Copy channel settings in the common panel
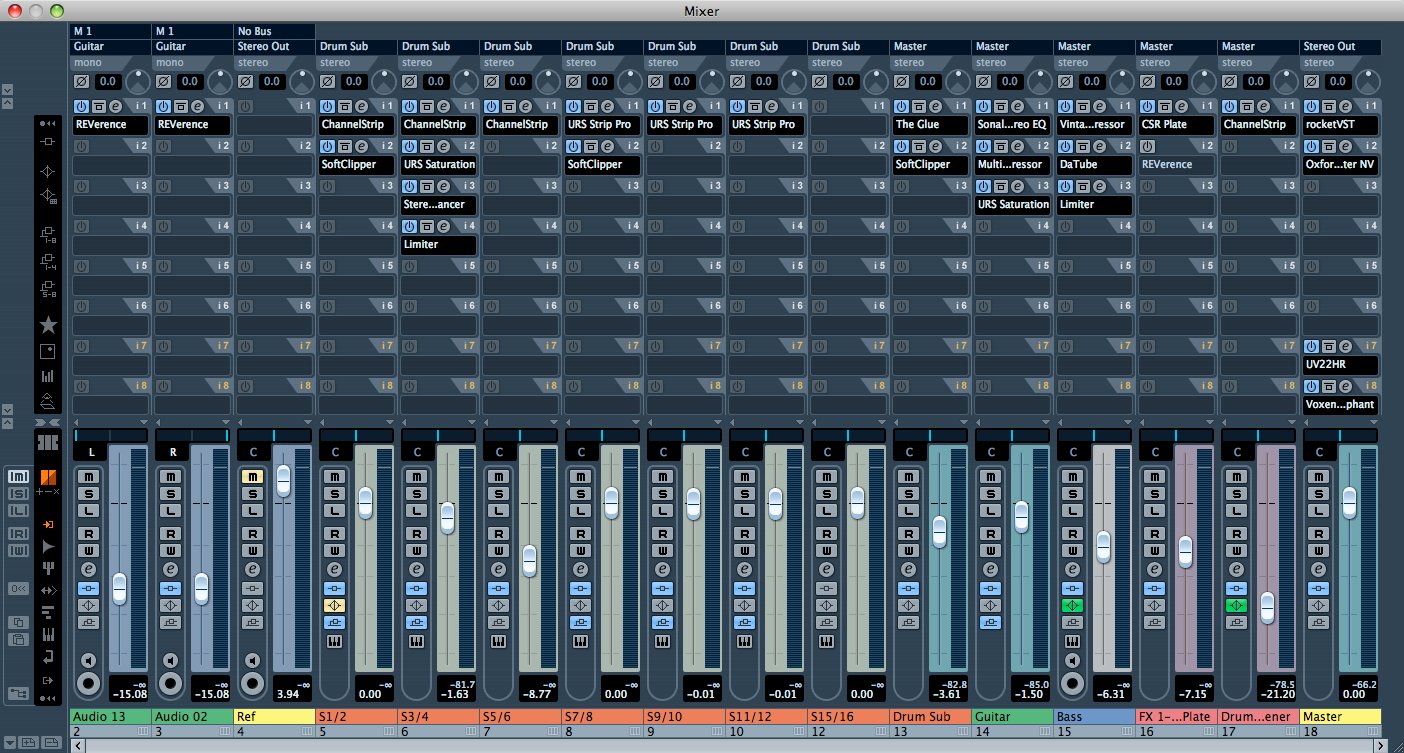The height and width of the screenshot is (753, 1404). tap(18, 622)
